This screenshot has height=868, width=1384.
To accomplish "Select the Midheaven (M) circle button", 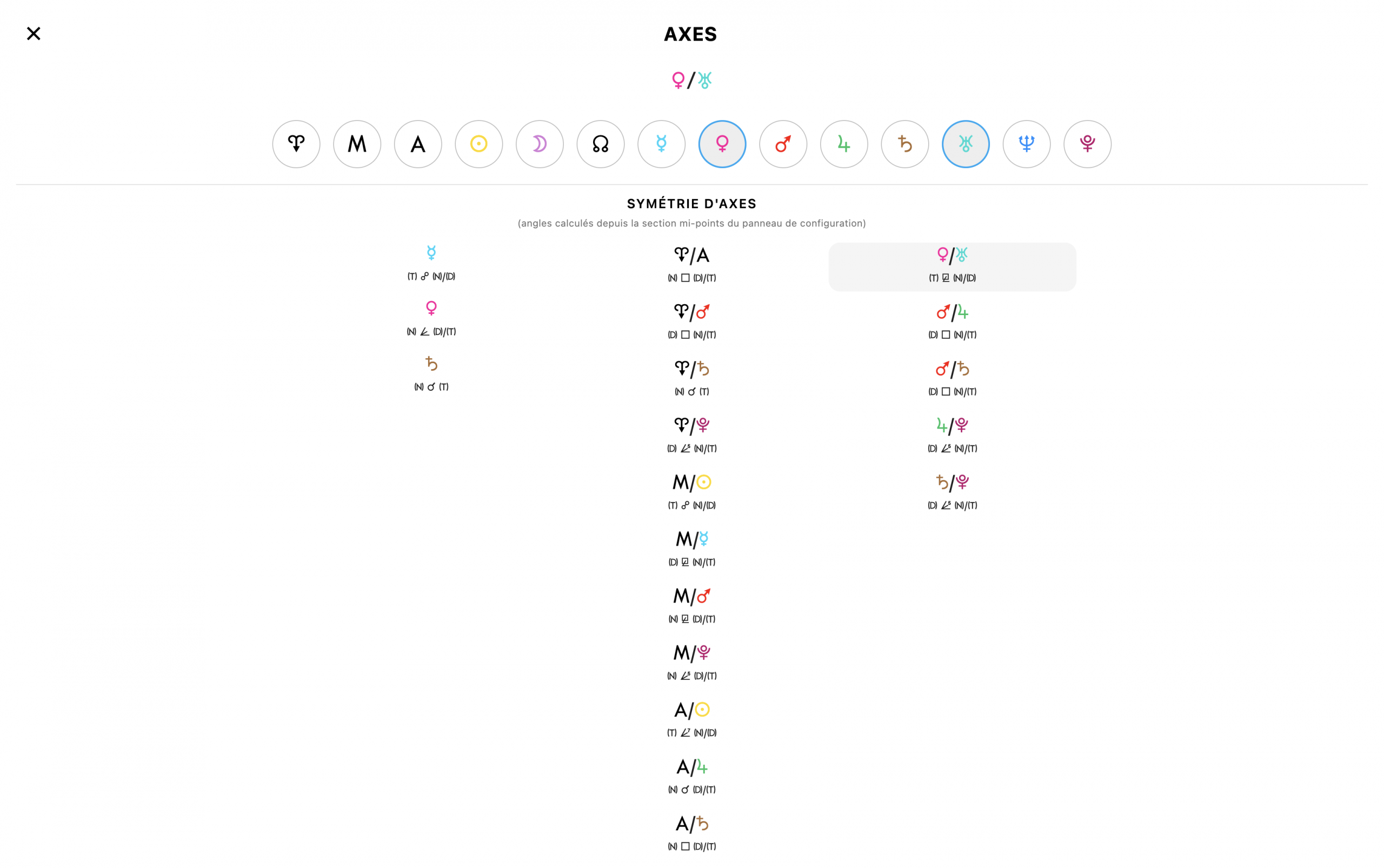I will point(357,144).
